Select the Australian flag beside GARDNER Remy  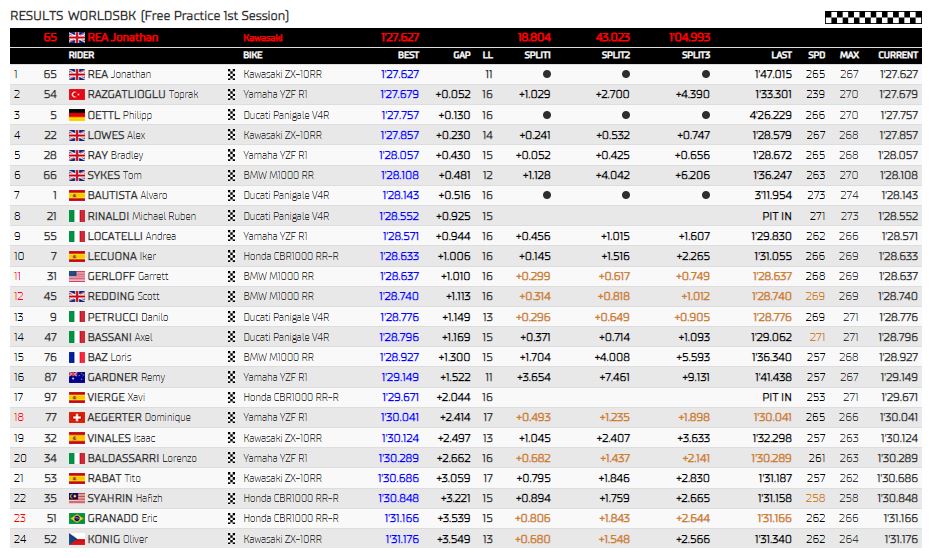tap(77, 377)
